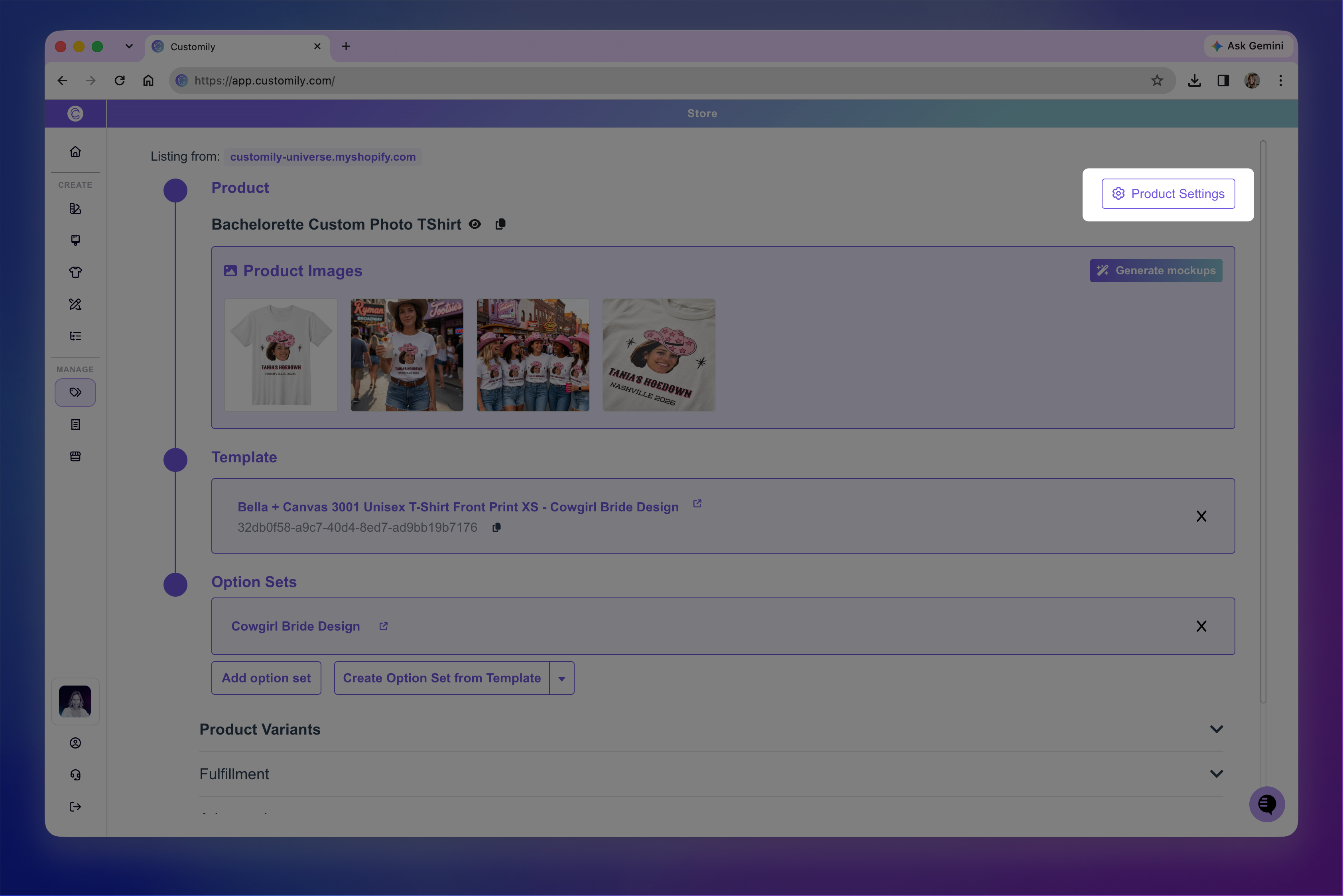Remove the Bella + Canvas template with X
1343x896 pixels.
point(1201,517)
